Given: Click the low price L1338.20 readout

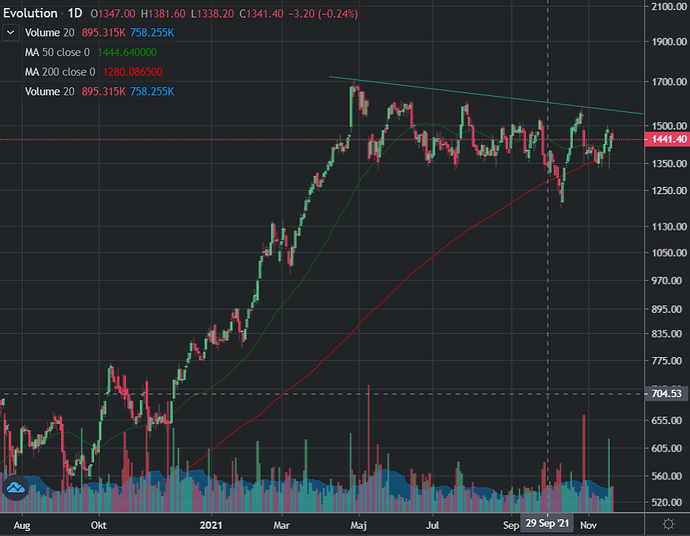Looking at the screenshot, I should (x=213, y=14).
